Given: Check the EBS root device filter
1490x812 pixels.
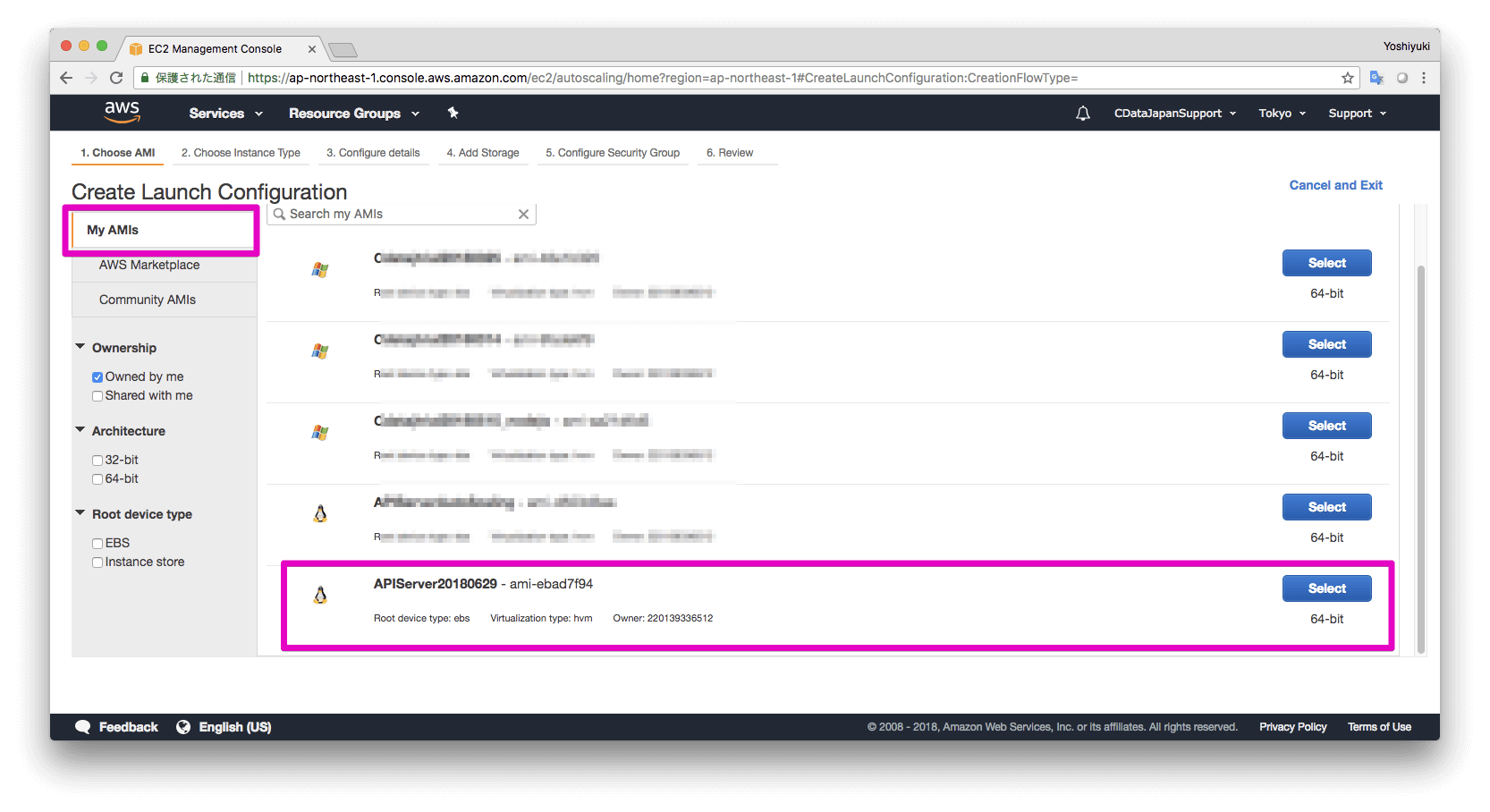Looking at the screenshot, I should (97, 544).
